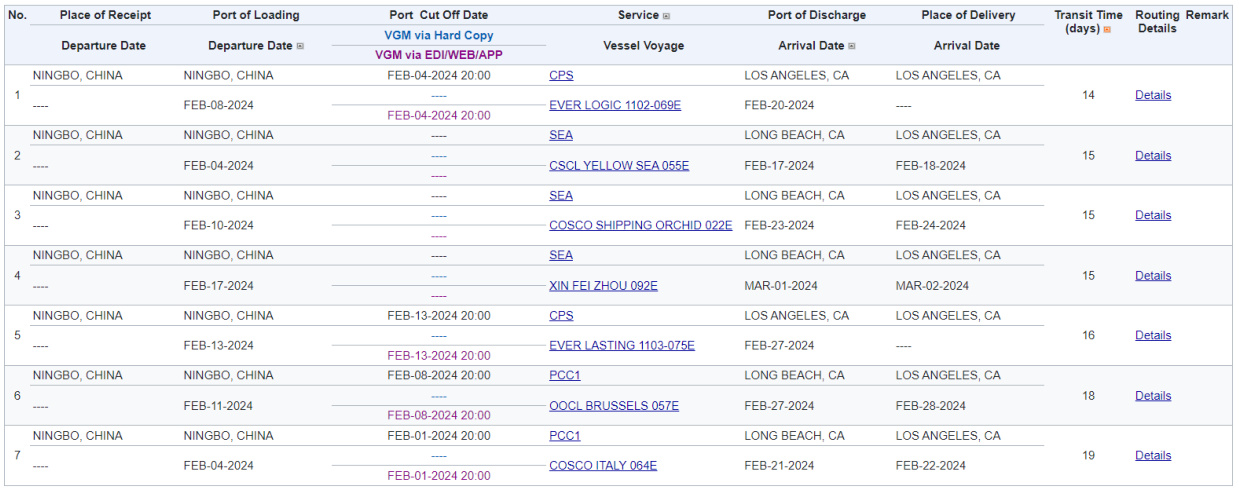The image size is (1239, 489).
Task: Open SEA service link in row 4
Action: point(561,256)
